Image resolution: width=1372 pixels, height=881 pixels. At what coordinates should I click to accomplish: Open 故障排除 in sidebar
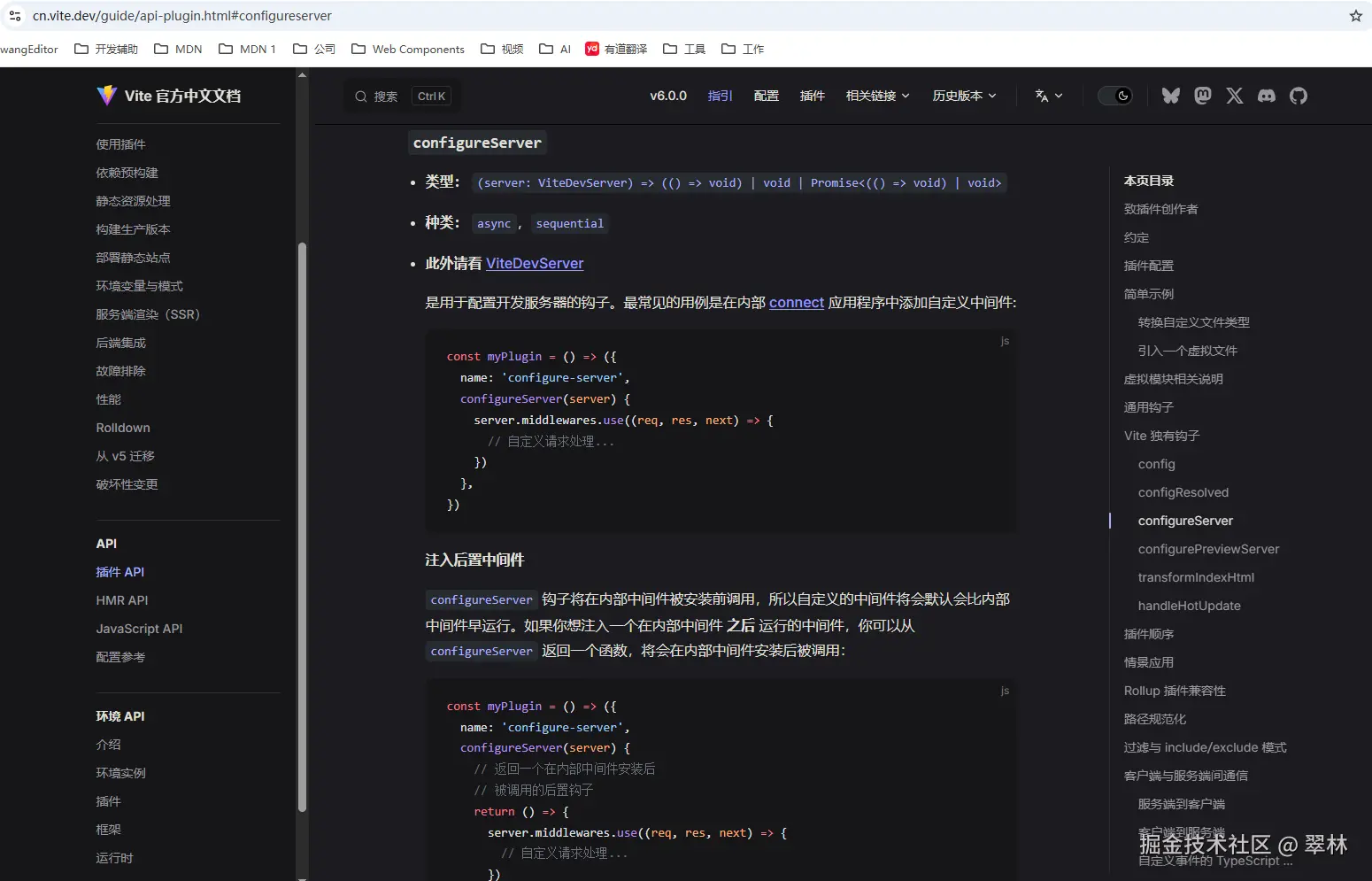121,371
